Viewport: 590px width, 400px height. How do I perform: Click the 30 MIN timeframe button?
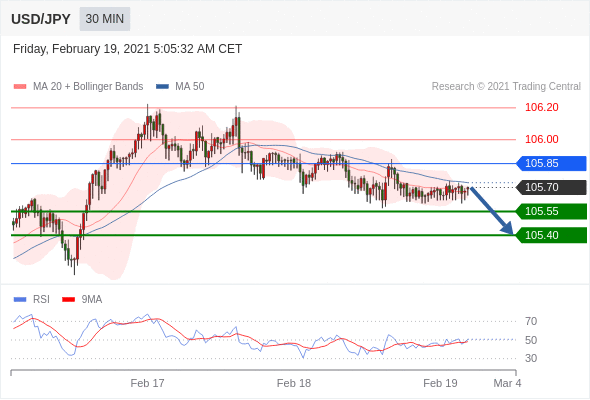coord(105,19)
